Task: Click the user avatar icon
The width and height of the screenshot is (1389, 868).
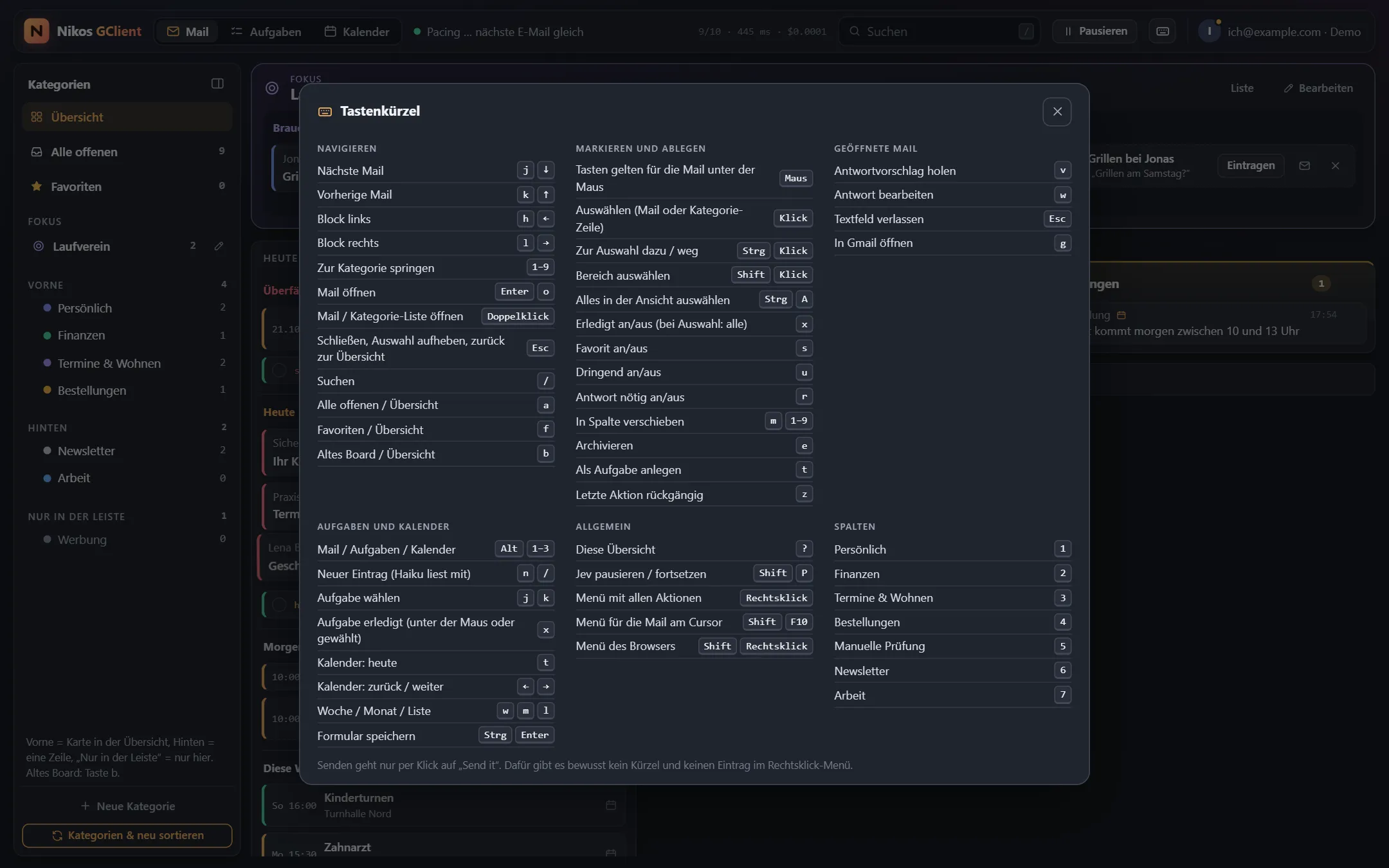Action: click(x=1209, y=31)
